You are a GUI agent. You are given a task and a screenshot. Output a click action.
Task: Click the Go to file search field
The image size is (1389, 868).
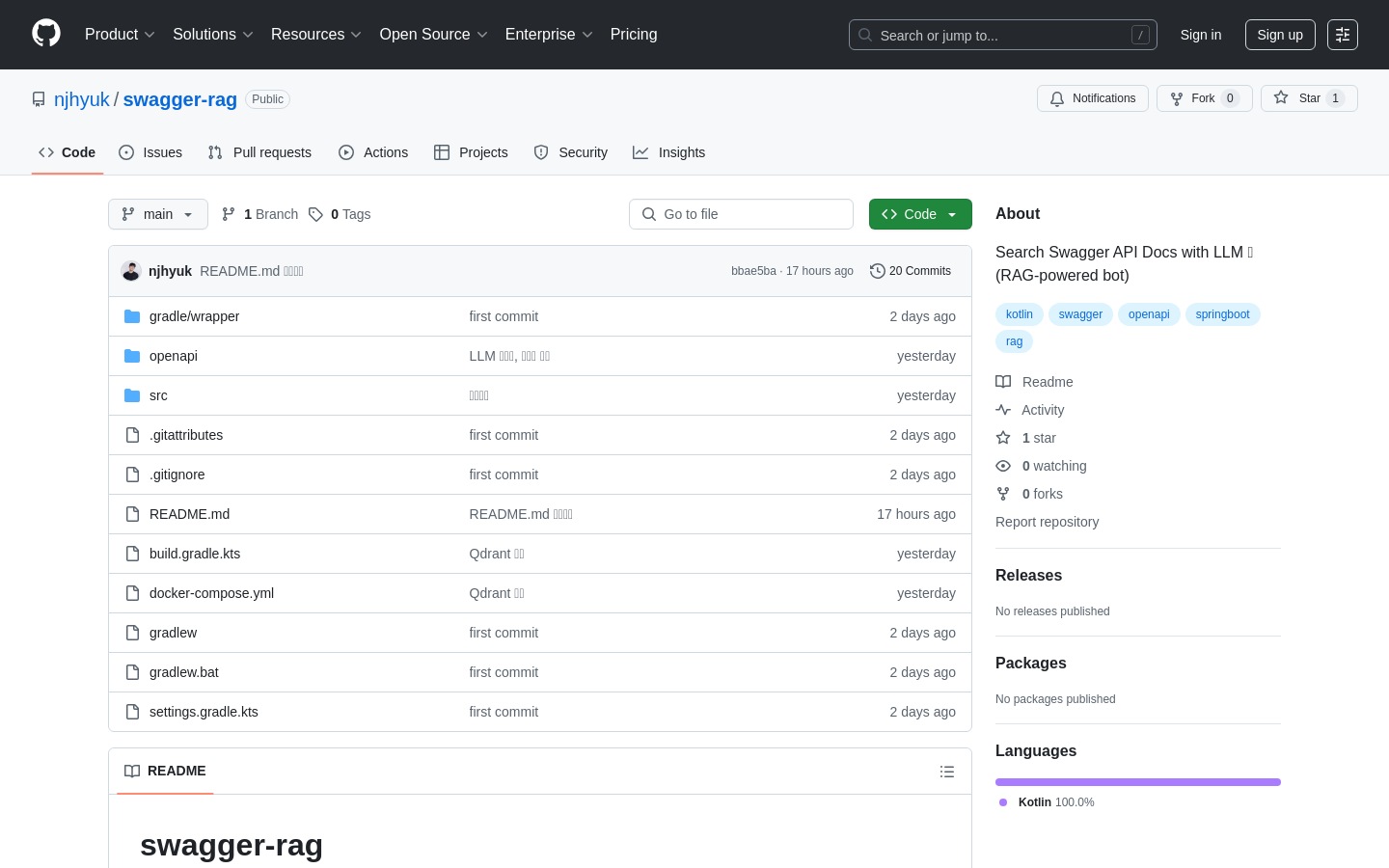pyautogui.click(x=741, y=214)
